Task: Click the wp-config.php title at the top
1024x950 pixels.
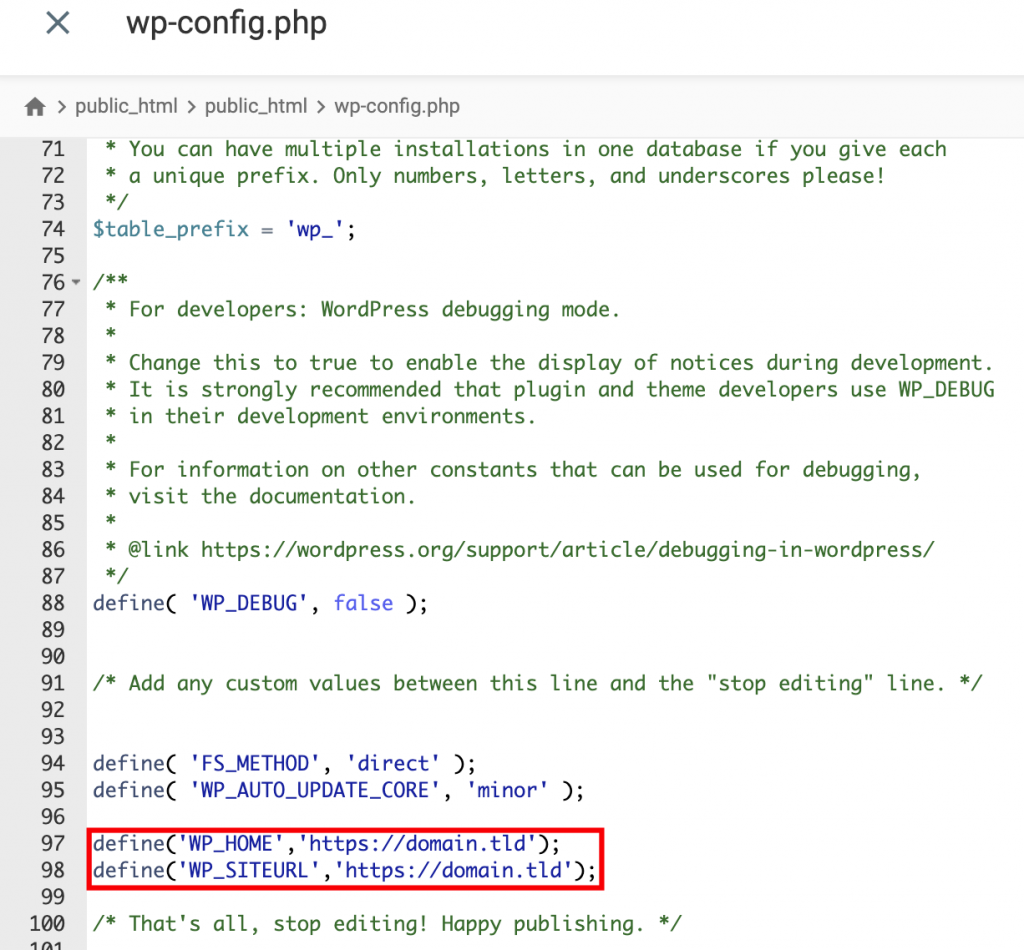Action: tap(226, 24)
